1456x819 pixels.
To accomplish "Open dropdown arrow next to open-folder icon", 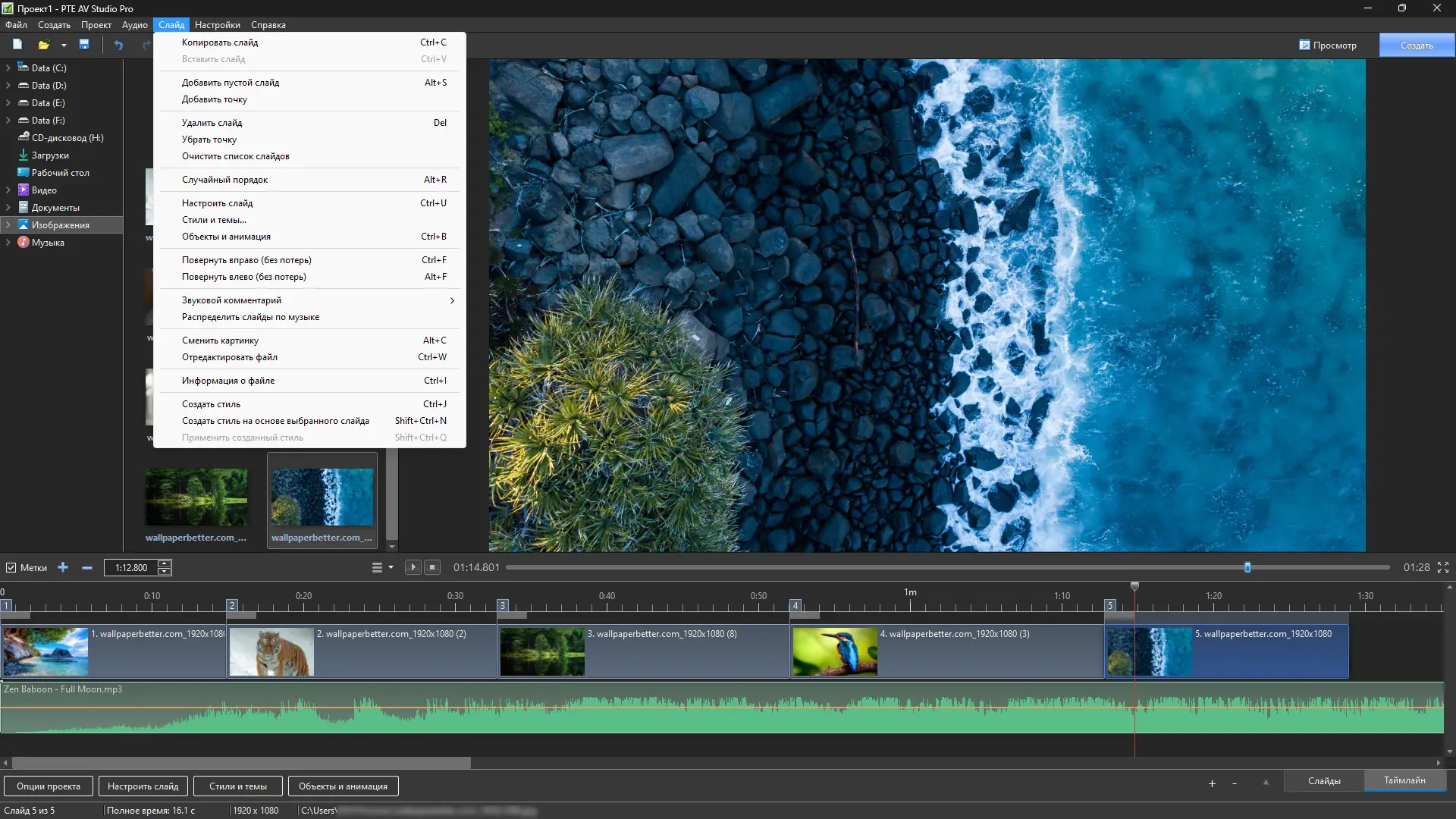I will point(64,45).
